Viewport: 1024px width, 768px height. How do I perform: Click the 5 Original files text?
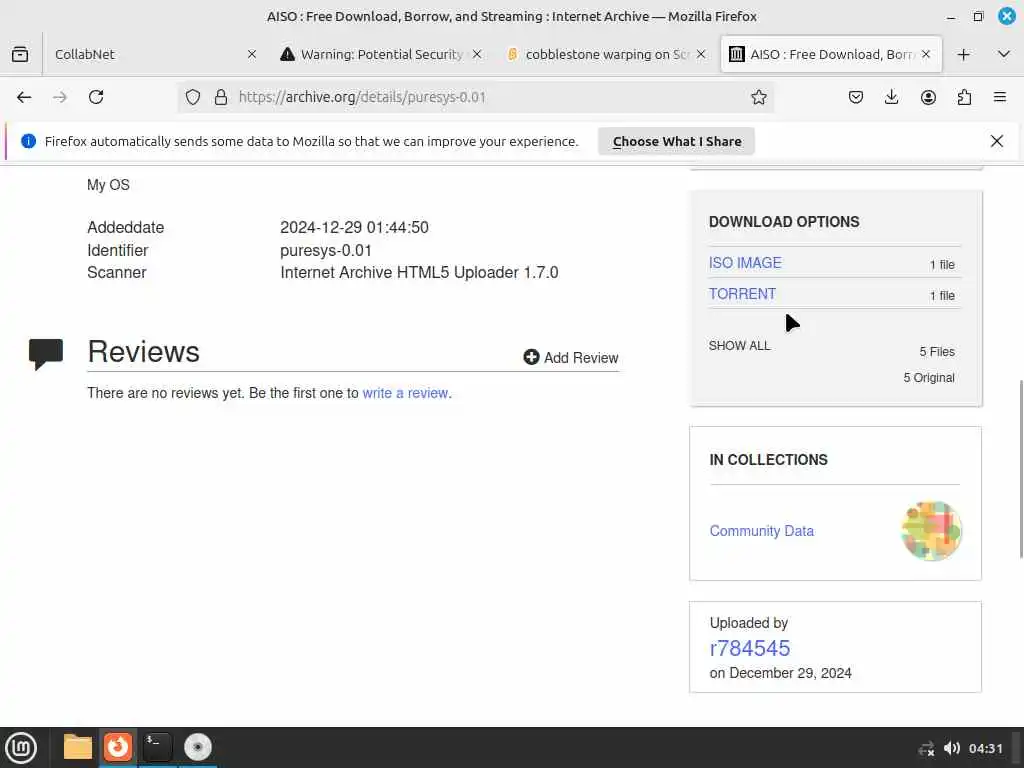[929, 377]
